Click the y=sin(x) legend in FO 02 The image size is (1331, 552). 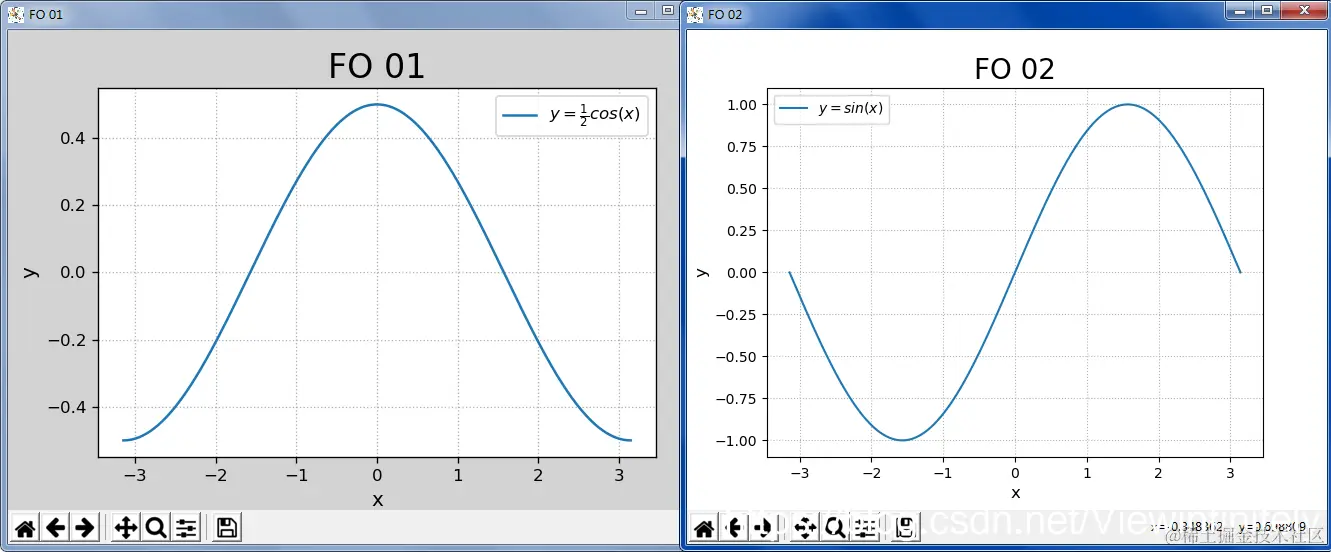(x=832, y=109)
